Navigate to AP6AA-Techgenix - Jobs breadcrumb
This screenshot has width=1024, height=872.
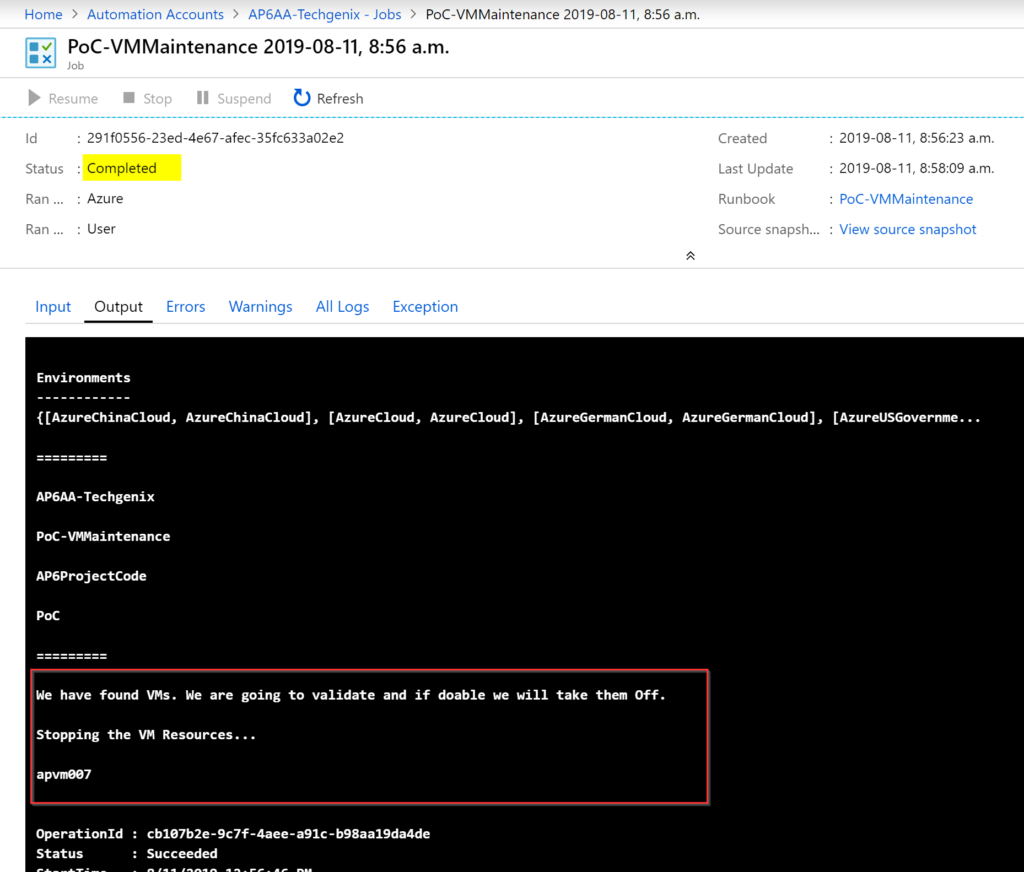point(325,14)
